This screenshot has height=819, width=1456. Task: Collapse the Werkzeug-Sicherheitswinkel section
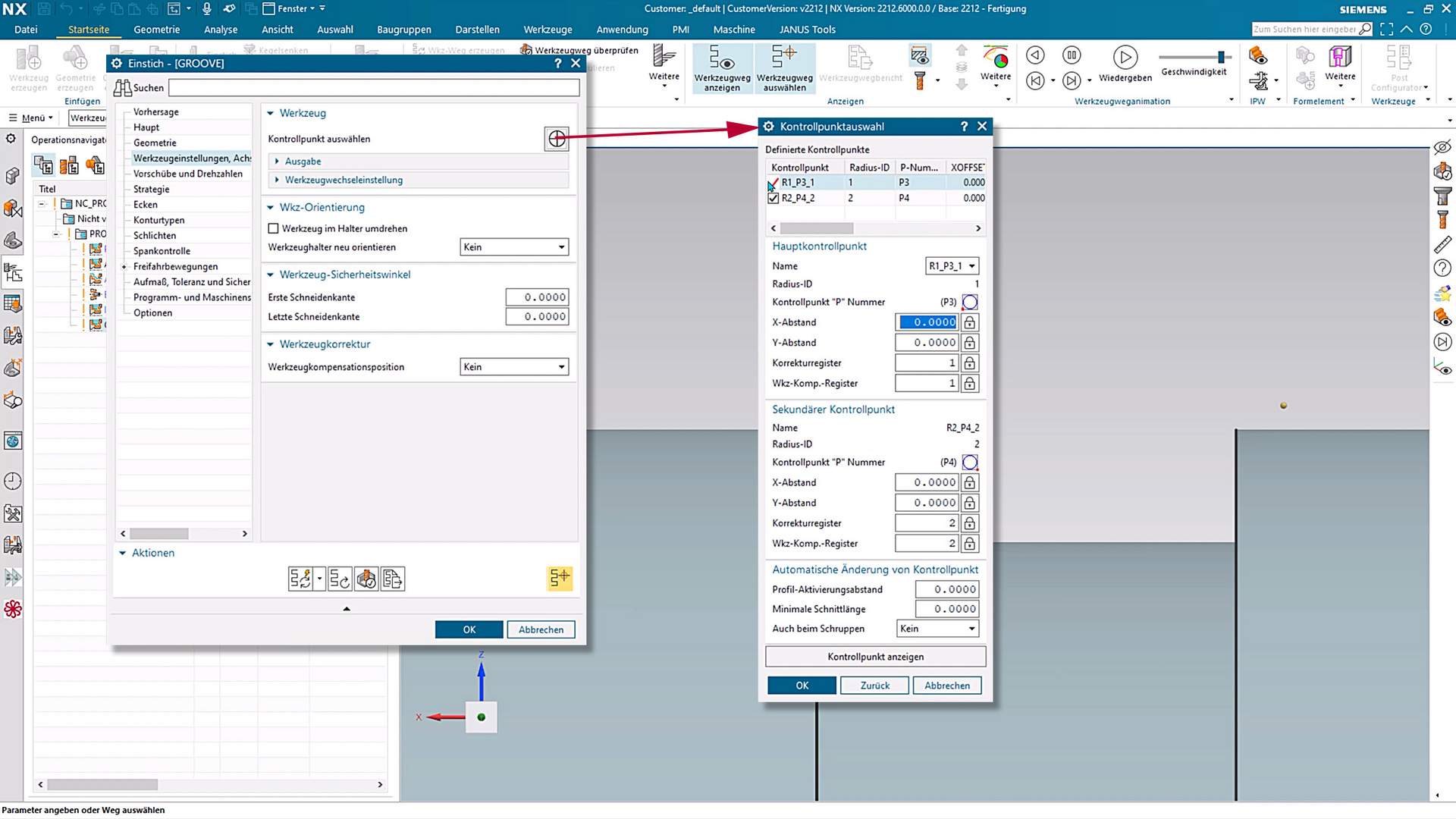pos(270,275)
